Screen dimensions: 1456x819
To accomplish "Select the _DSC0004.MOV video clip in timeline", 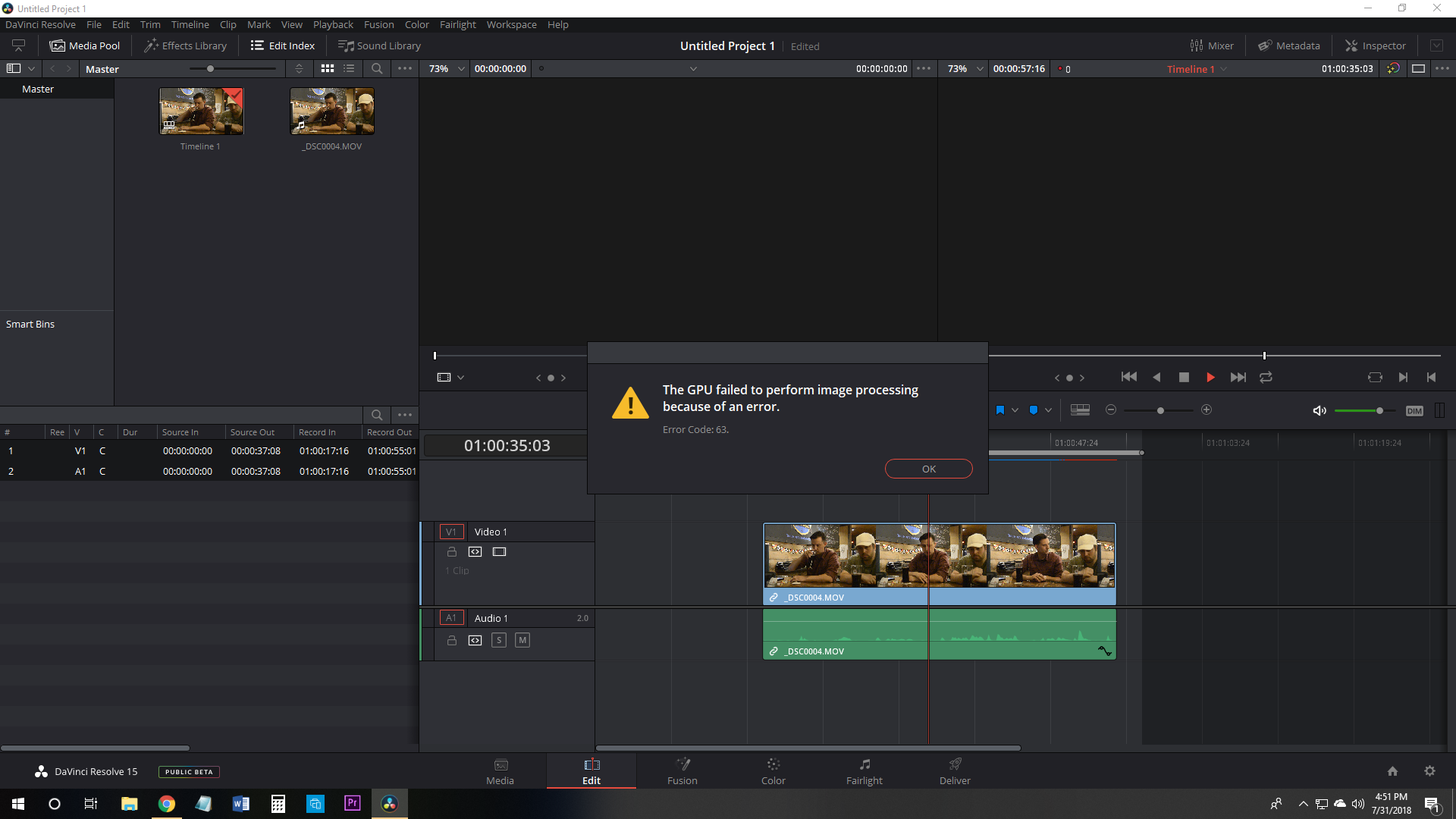I will coord(940,563).
